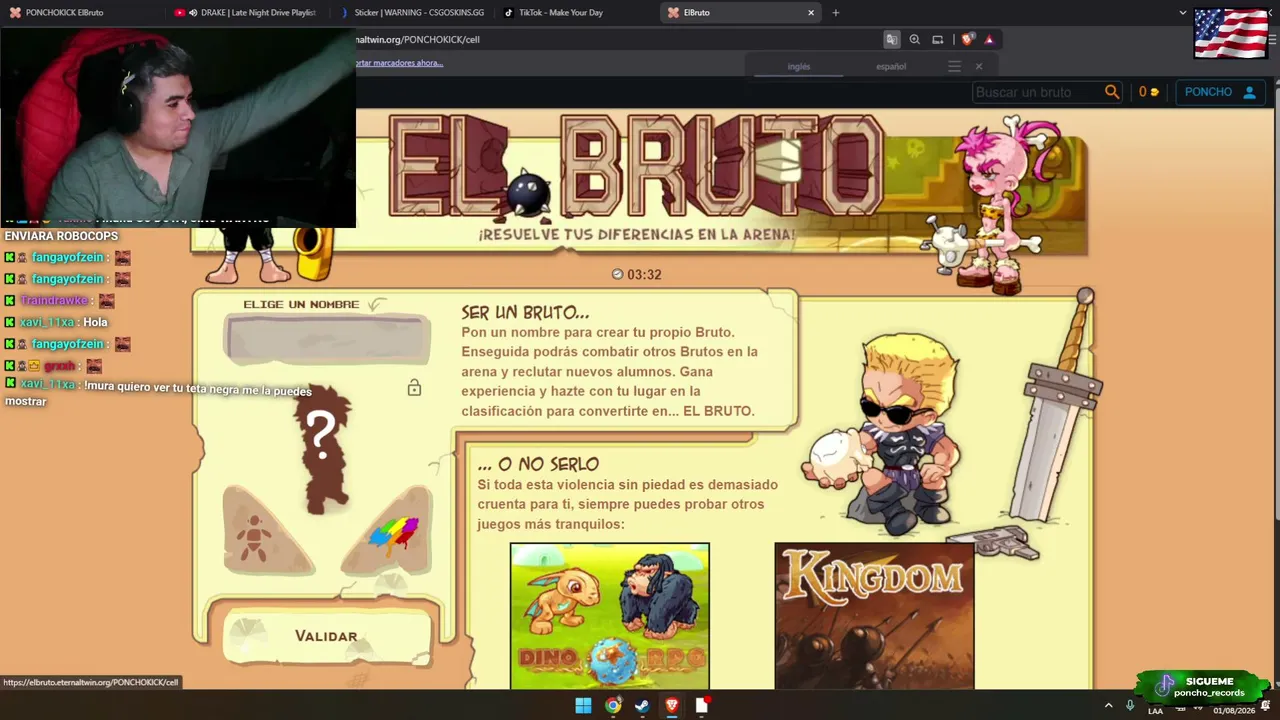Click the SIGUEME poncho_records TikTok badge

click(1204, 687)
